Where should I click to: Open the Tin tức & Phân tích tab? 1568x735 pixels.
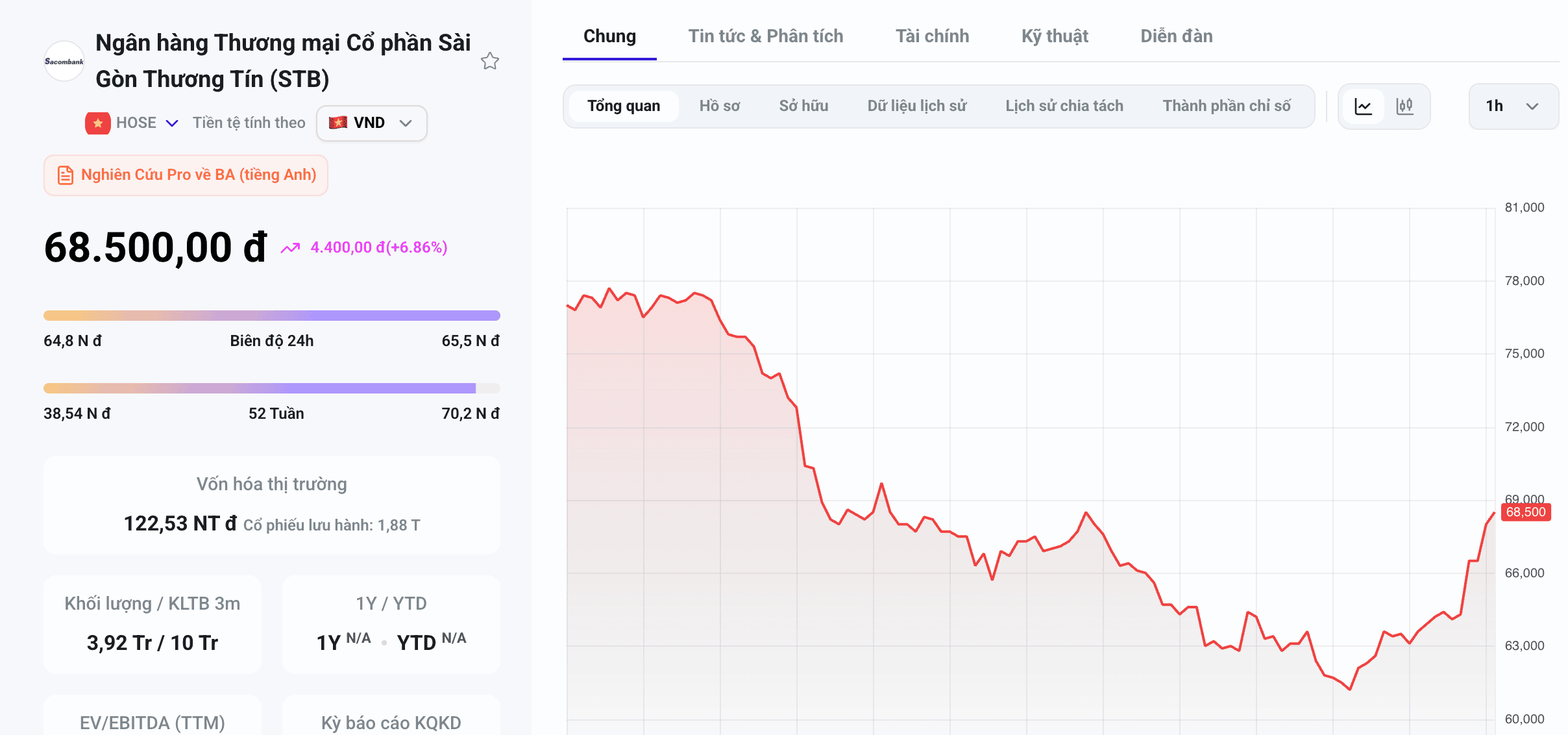[x=766, y=36]
